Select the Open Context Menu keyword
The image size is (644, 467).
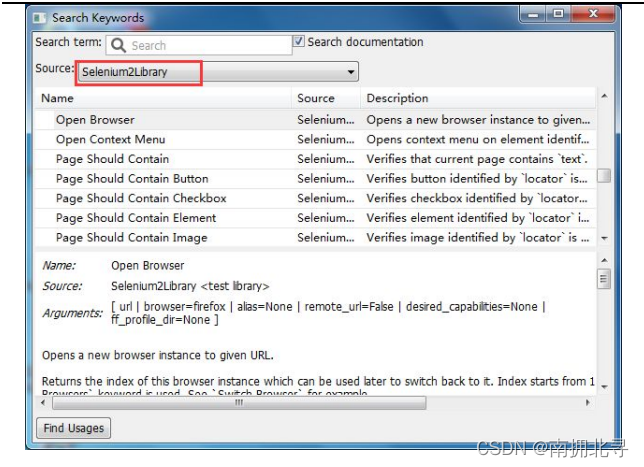[x=315, y=140]
